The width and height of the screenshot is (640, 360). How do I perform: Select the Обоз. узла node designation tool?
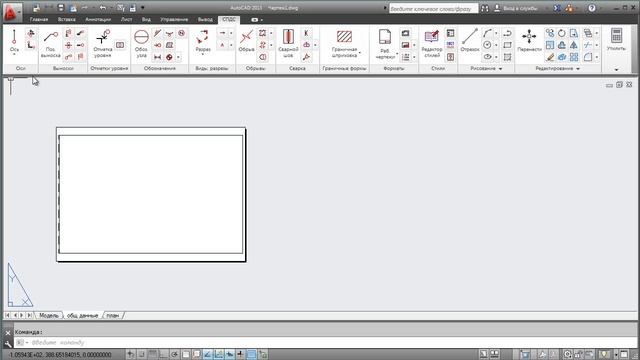[x=141, y=44]
